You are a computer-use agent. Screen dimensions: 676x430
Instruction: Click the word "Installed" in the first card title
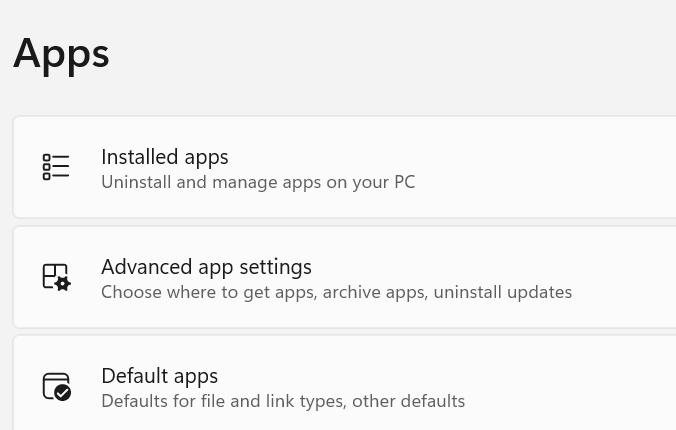(136, 157)
